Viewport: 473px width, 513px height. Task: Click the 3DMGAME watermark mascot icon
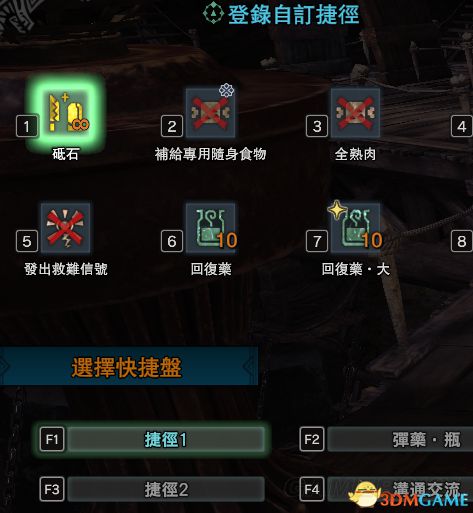365,494
